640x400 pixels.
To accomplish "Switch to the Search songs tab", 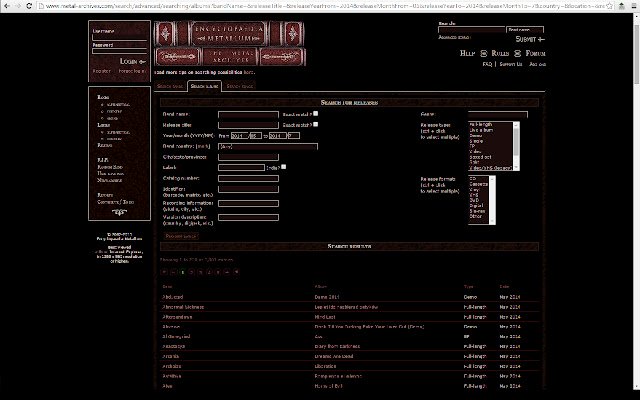I will (240, 86).
